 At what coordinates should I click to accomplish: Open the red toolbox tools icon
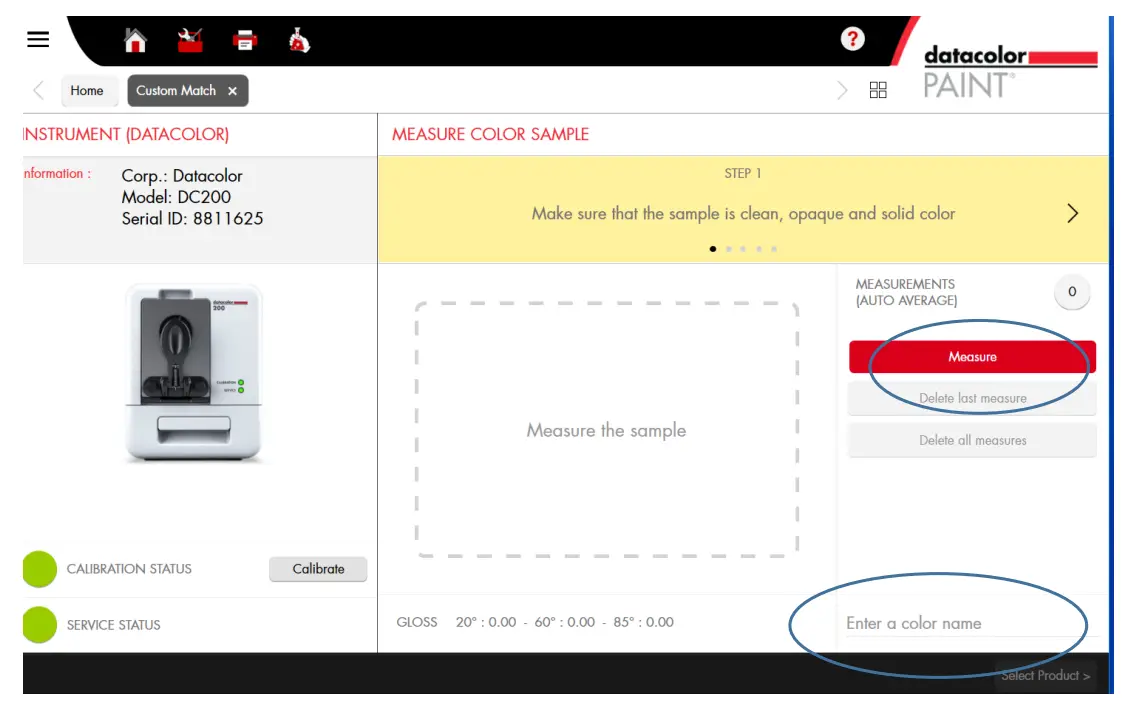coord(190,40)
